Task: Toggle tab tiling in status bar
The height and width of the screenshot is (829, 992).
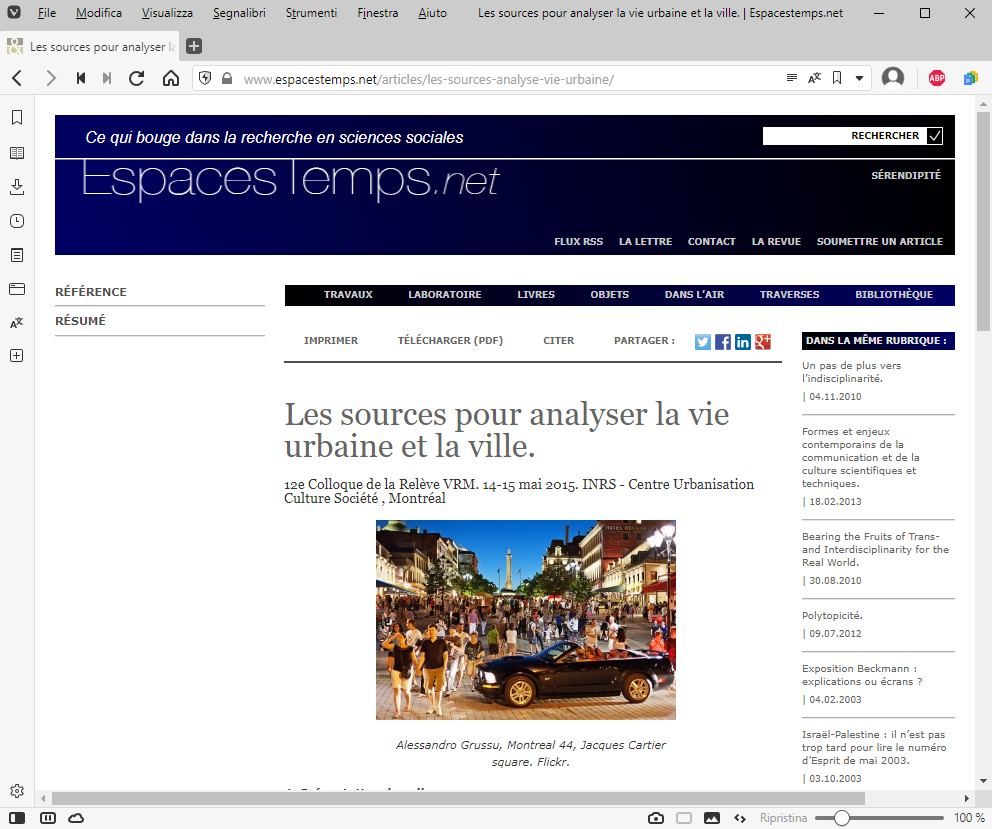Action: [47, 818]
